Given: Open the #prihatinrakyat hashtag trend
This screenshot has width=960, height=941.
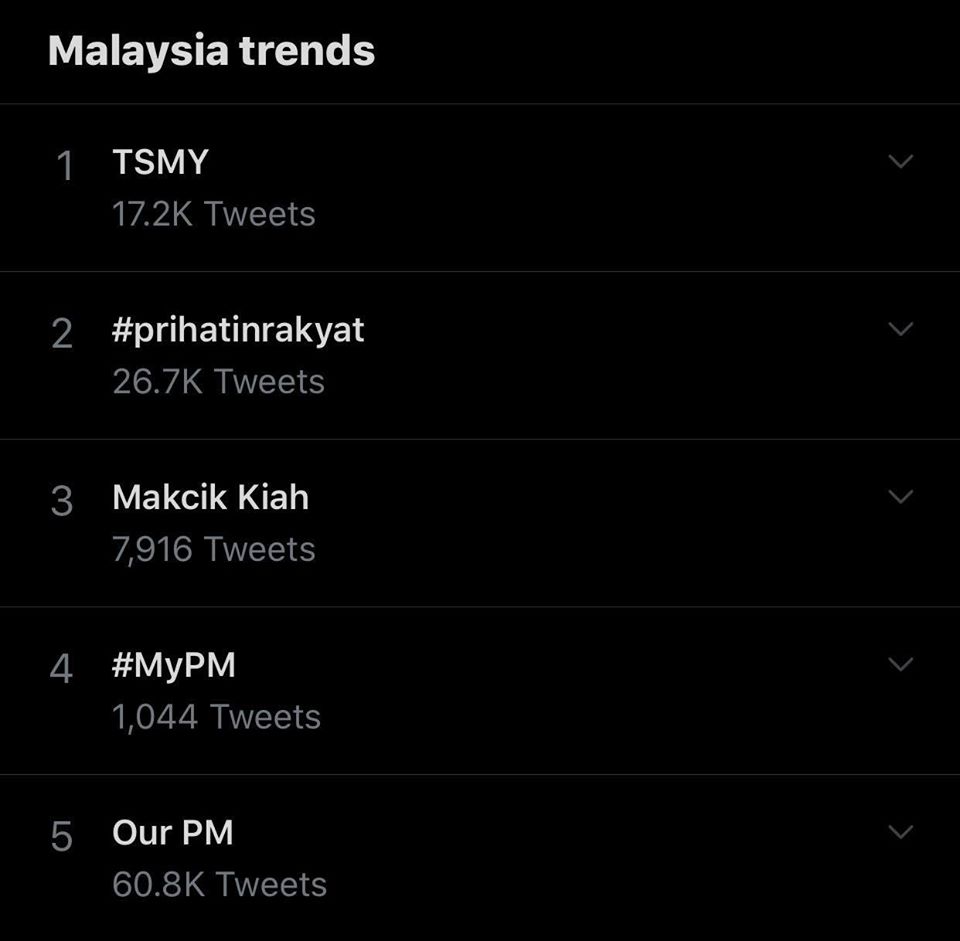Looking at the screenshot, I should [x=238, y=330].
